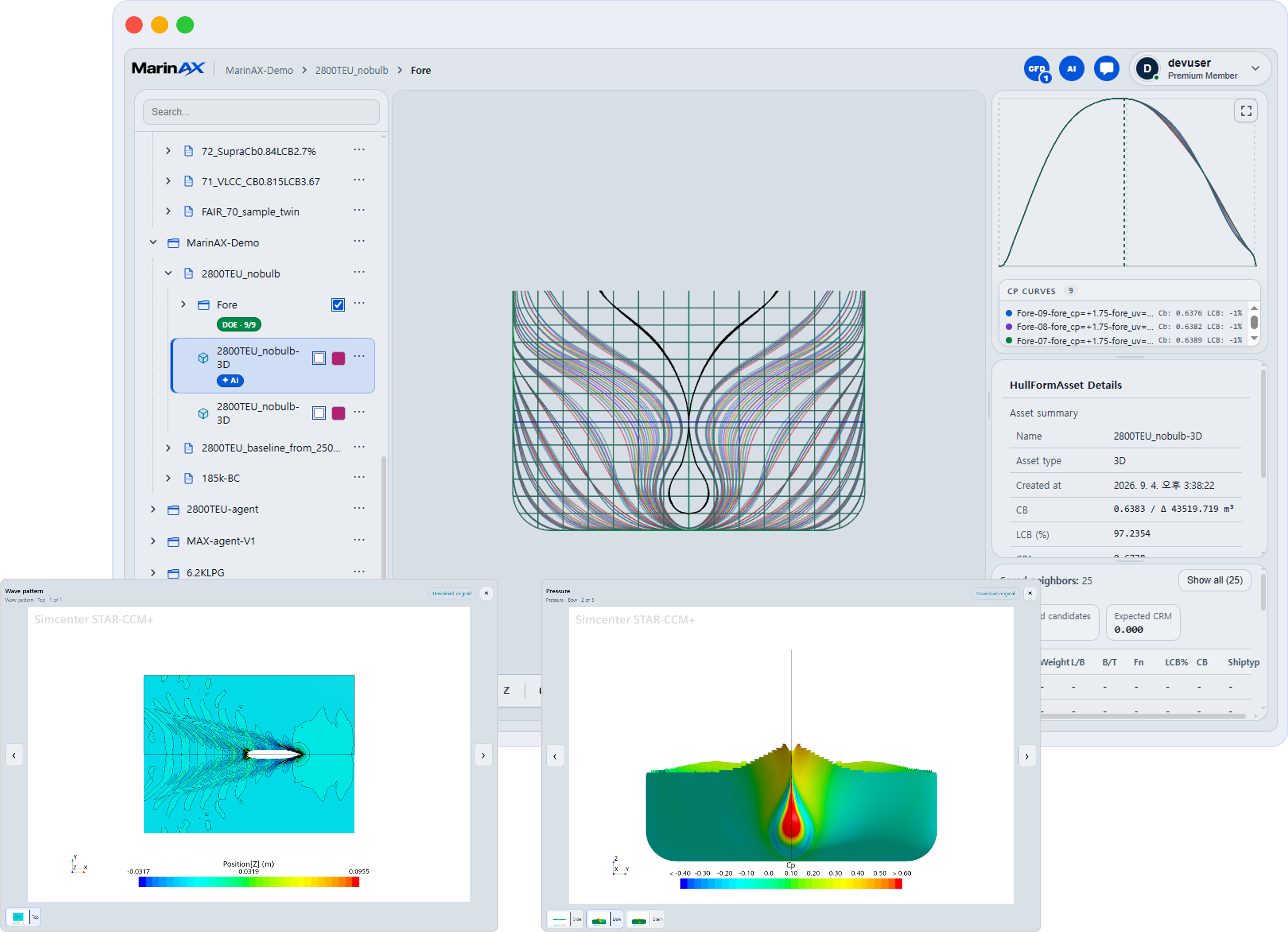Screen dimensions: 1288x932
Task: Go to next image in Wave pattern window
Action: [483, 755]
